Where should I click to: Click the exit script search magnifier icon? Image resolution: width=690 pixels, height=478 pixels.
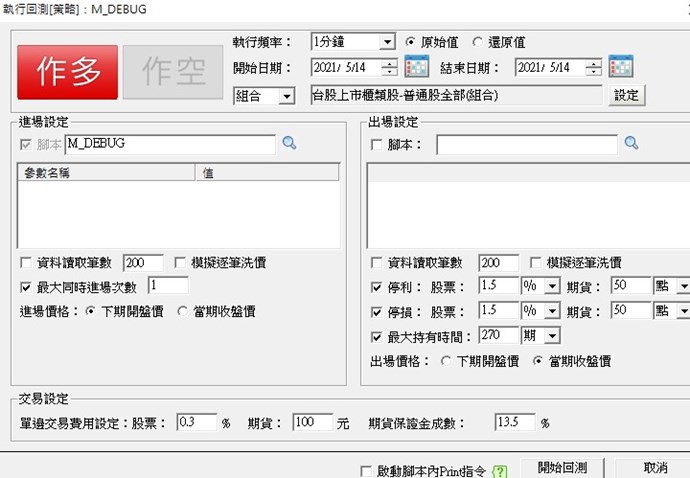631,144
